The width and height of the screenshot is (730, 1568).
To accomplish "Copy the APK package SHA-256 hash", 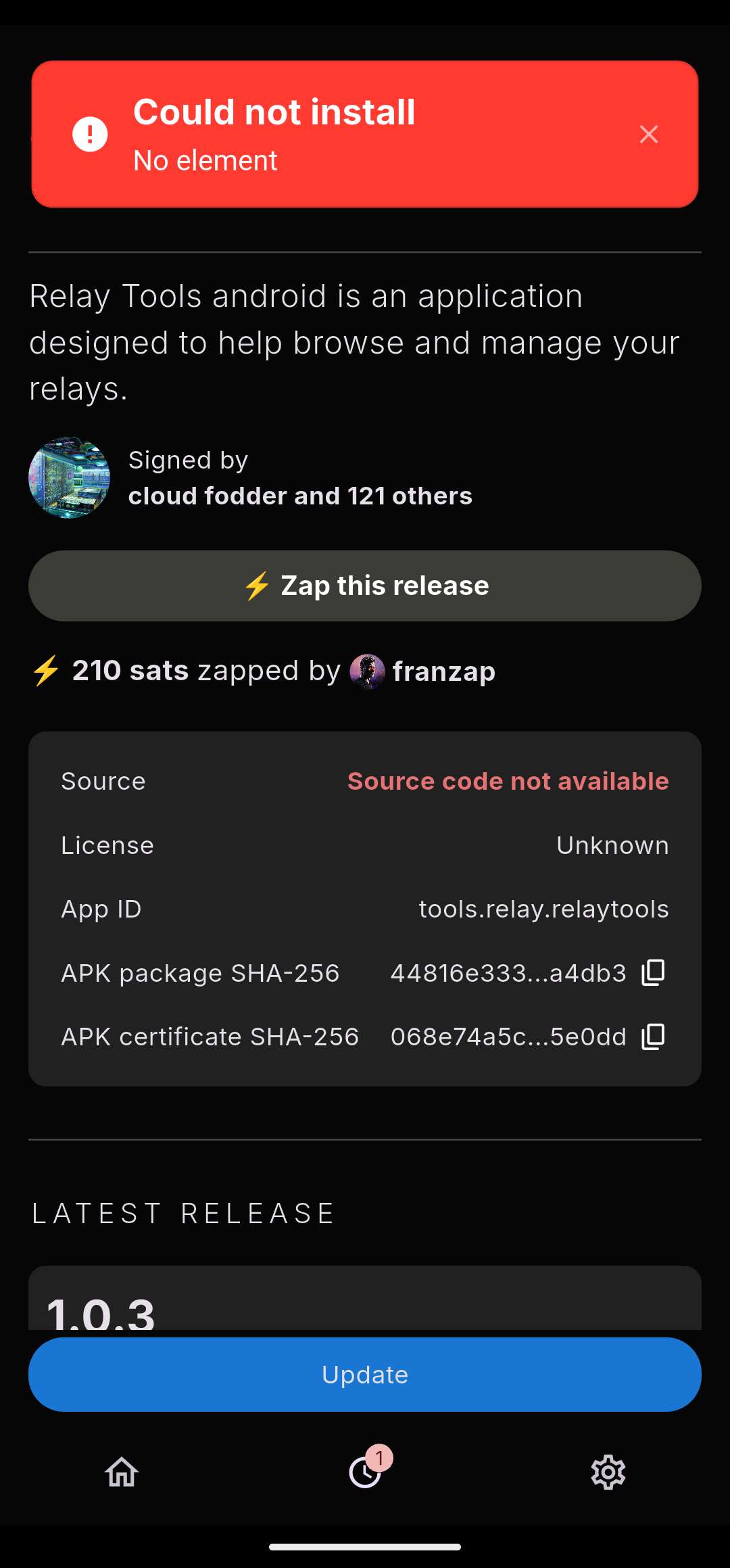I will pos(653,973).
